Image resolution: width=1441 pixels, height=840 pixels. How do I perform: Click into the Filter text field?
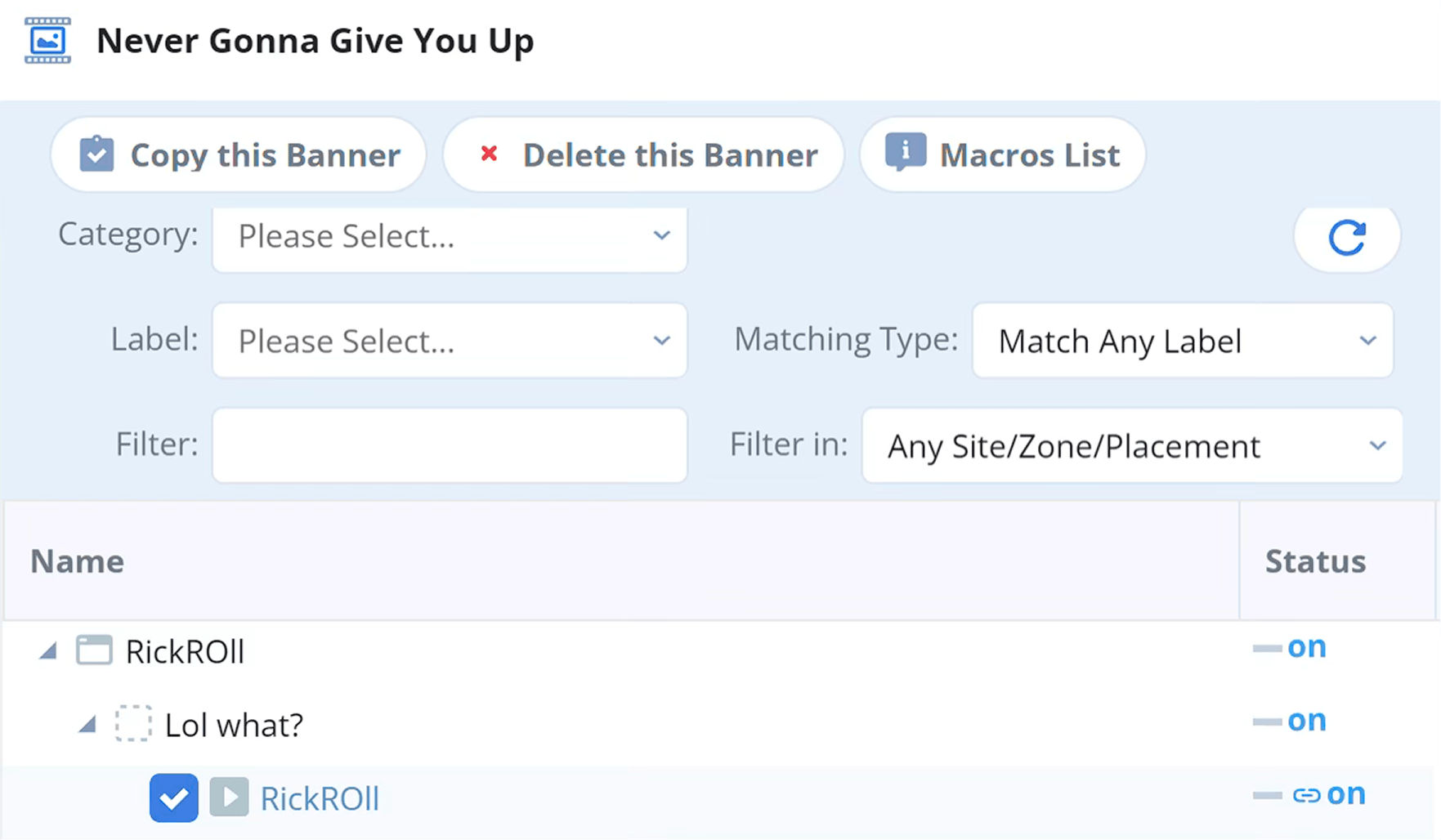(450, 445)
